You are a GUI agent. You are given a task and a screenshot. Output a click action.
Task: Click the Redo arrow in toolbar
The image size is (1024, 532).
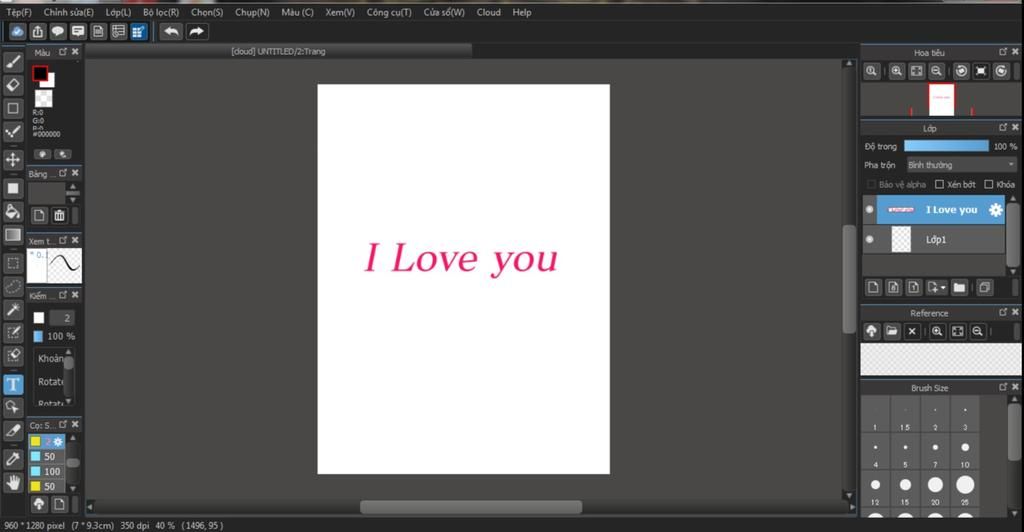196,31
